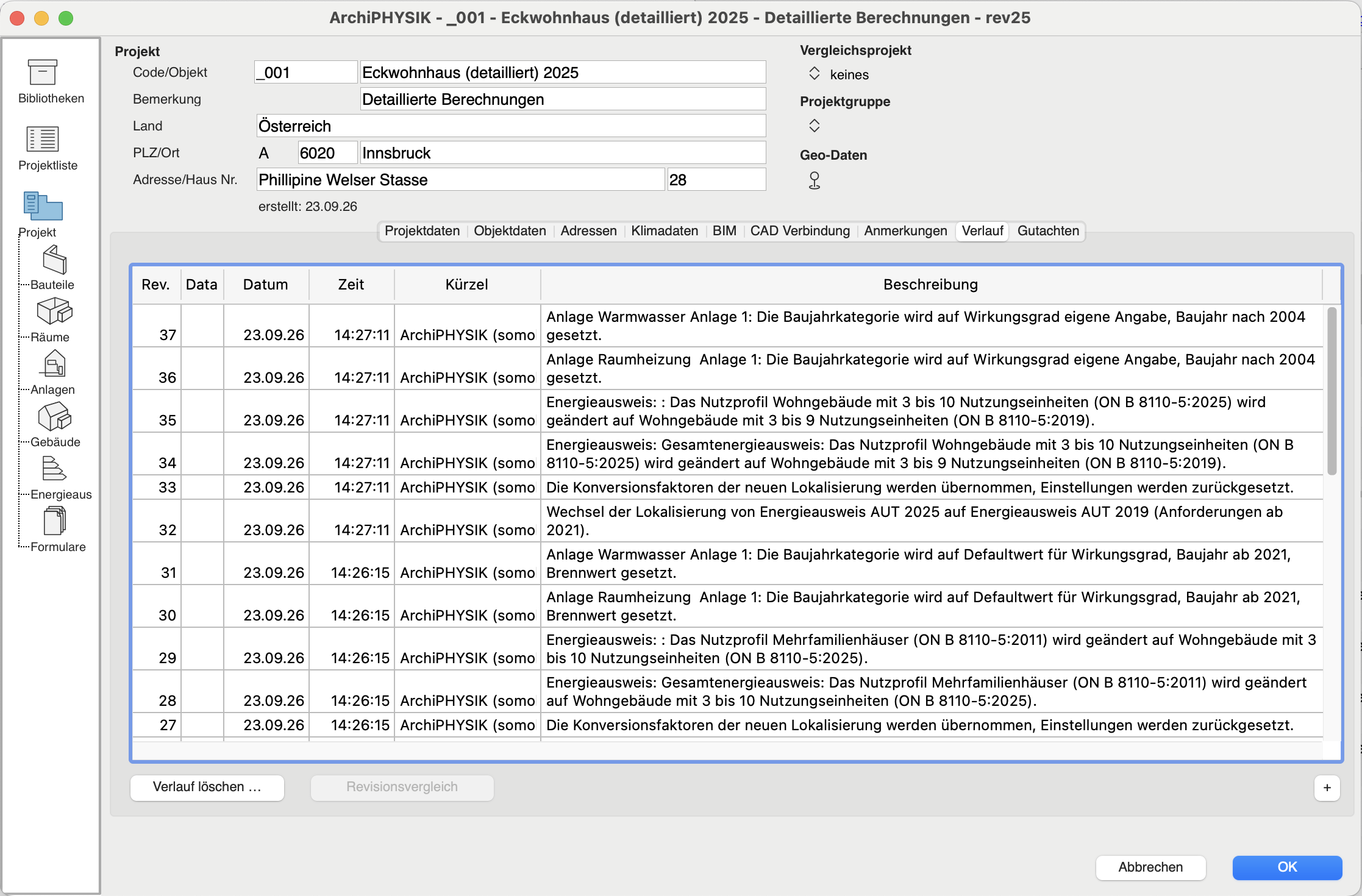Click the Revisionsvergleich button
Image resolution: width=1362 pixels, height=896 pixels.
point(402,787)
